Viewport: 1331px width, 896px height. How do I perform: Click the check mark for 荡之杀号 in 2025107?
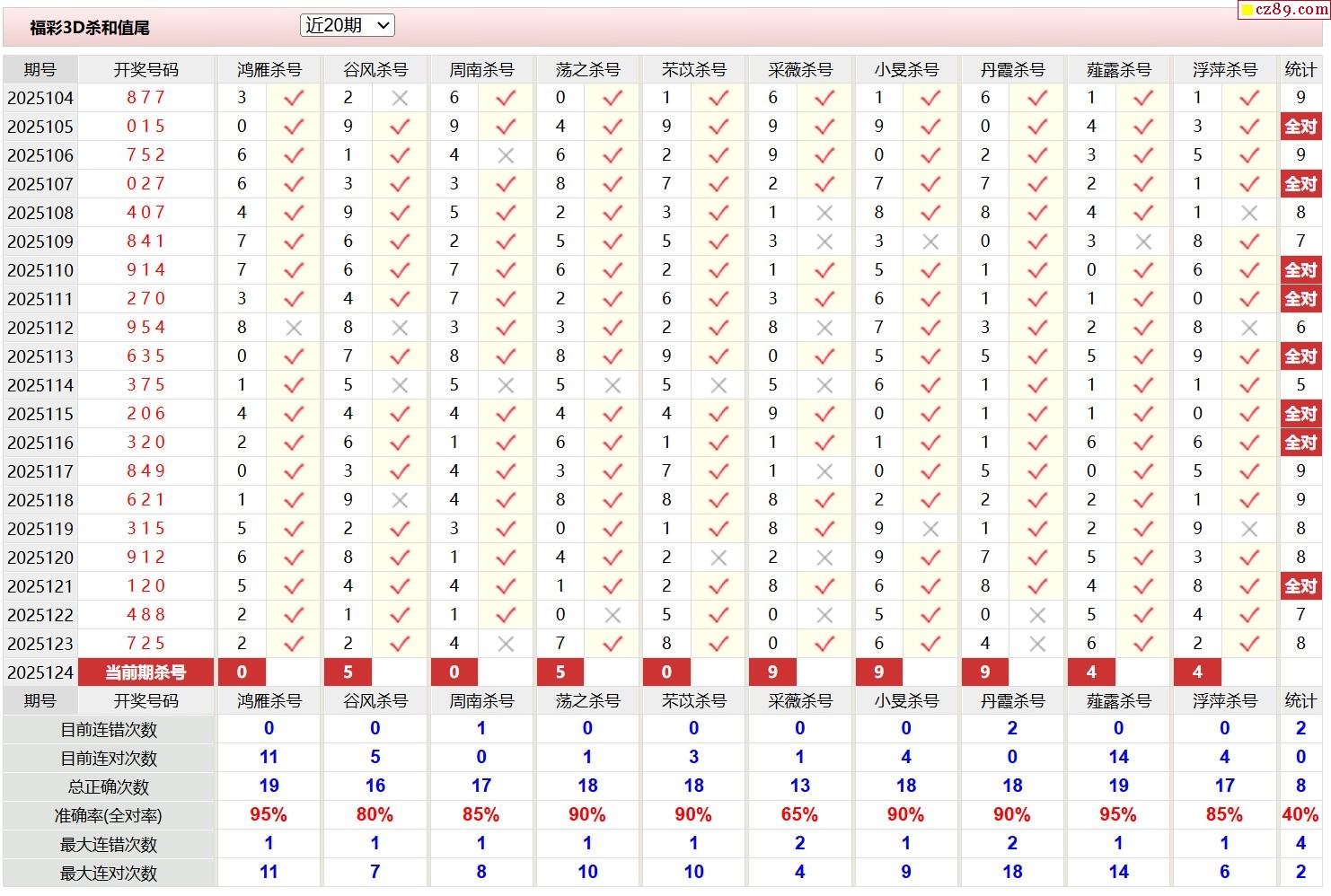pos(613,184)
